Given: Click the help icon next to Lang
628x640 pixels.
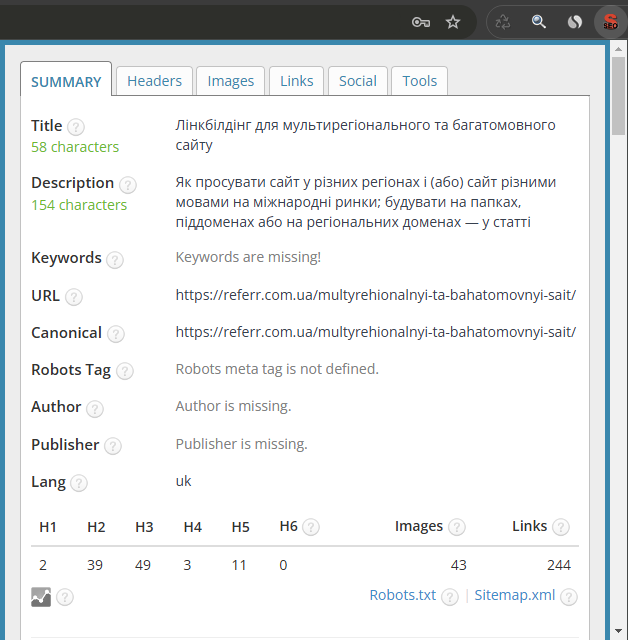Looking at the screenshot, I should 79,483.
